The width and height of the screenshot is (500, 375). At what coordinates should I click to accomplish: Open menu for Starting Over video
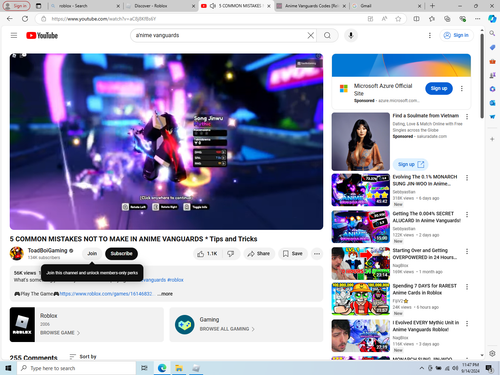coord(467,251)
